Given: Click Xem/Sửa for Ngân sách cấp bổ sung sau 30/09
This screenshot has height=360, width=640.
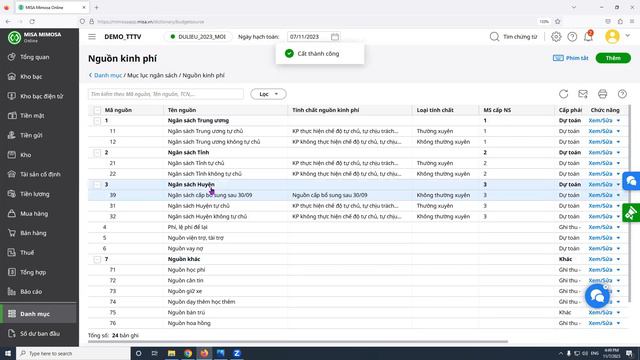Looking at the screenshot, I should [600, 195].
